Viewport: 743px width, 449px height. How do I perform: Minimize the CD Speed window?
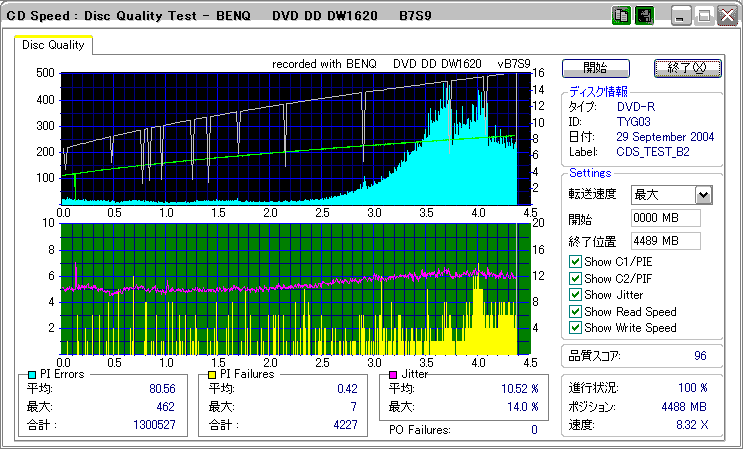tap(681, 16)
